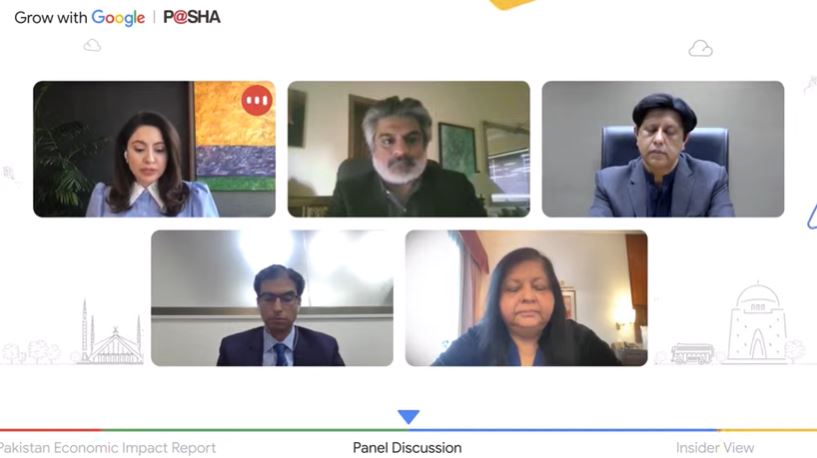Click the Faisal Mosque illustration

point(111,333)
